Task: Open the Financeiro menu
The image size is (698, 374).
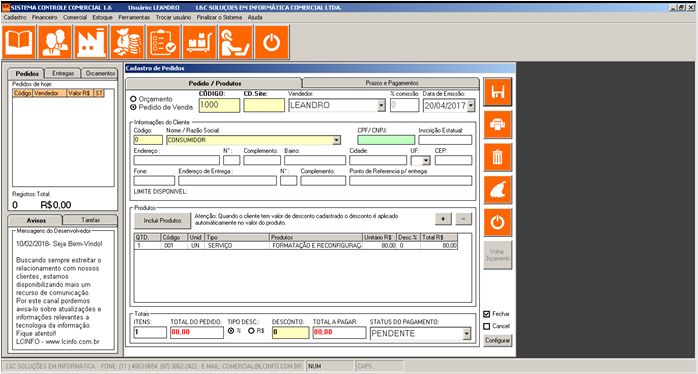Action: point(45,17)
